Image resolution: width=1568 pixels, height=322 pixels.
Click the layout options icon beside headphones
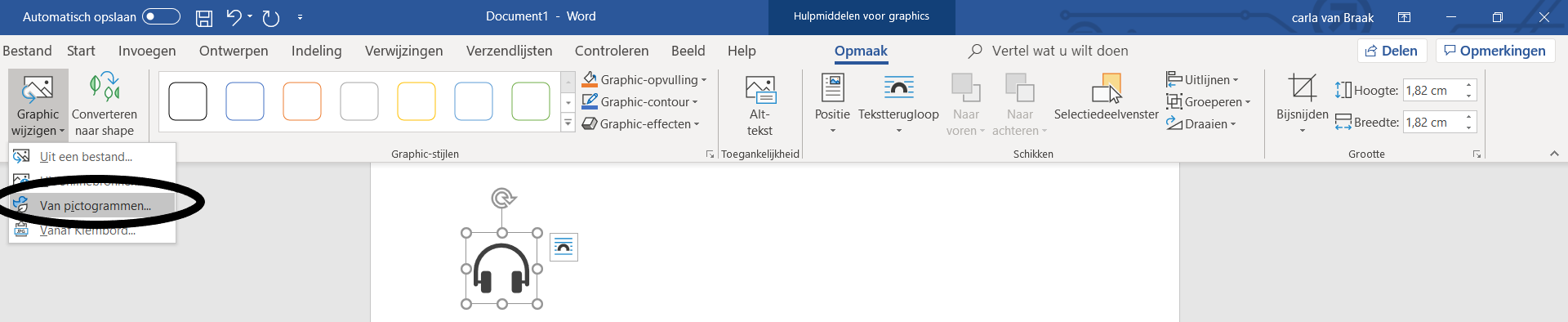563,246
